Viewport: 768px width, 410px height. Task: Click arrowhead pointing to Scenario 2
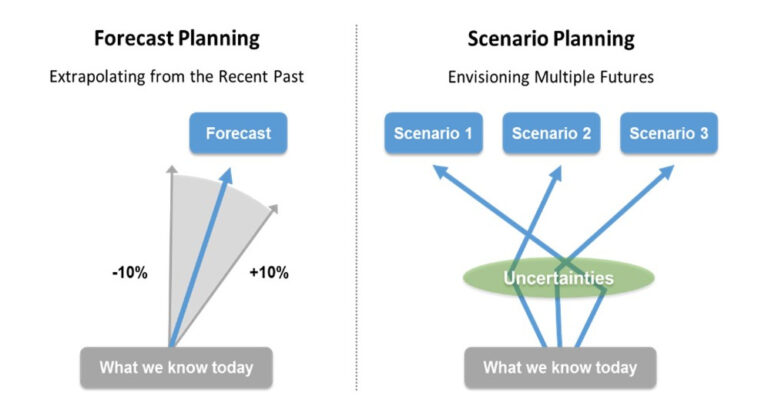pos(556,173)
